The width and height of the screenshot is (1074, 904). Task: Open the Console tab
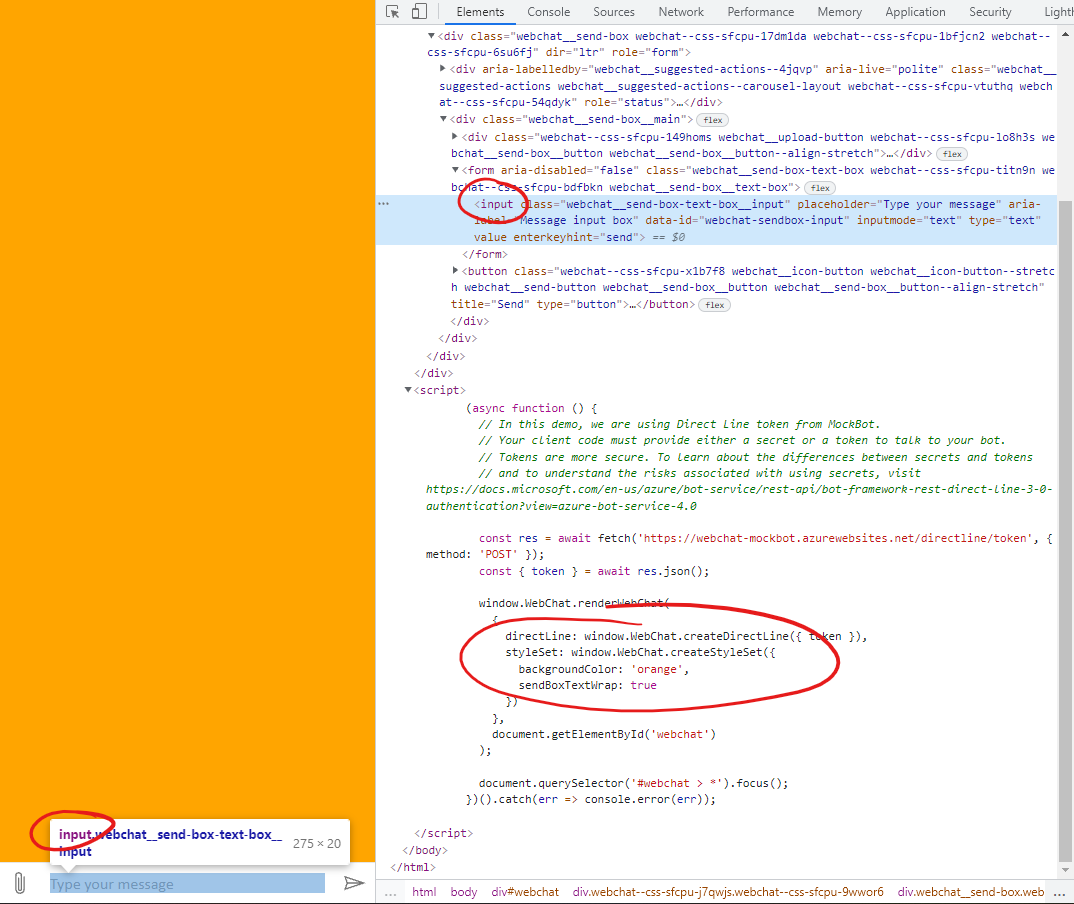(548, 12)
